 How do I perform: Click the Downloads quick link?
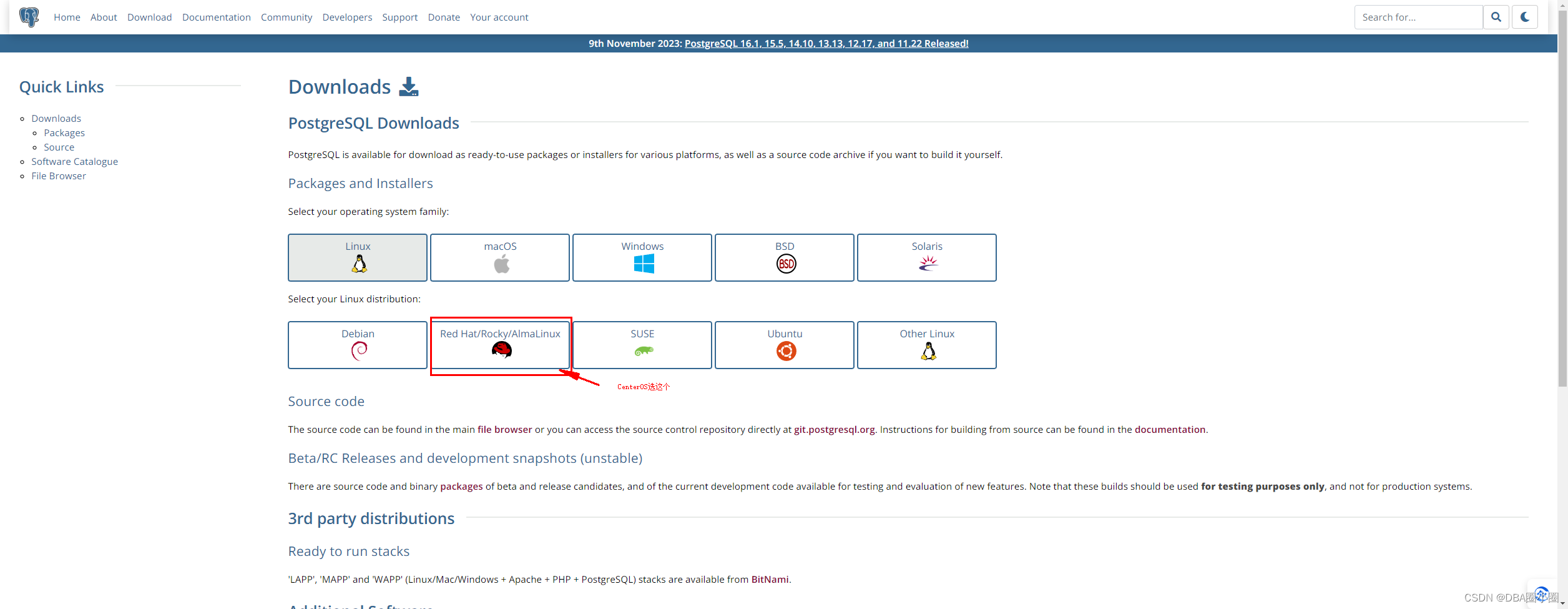tap(56, 118)
